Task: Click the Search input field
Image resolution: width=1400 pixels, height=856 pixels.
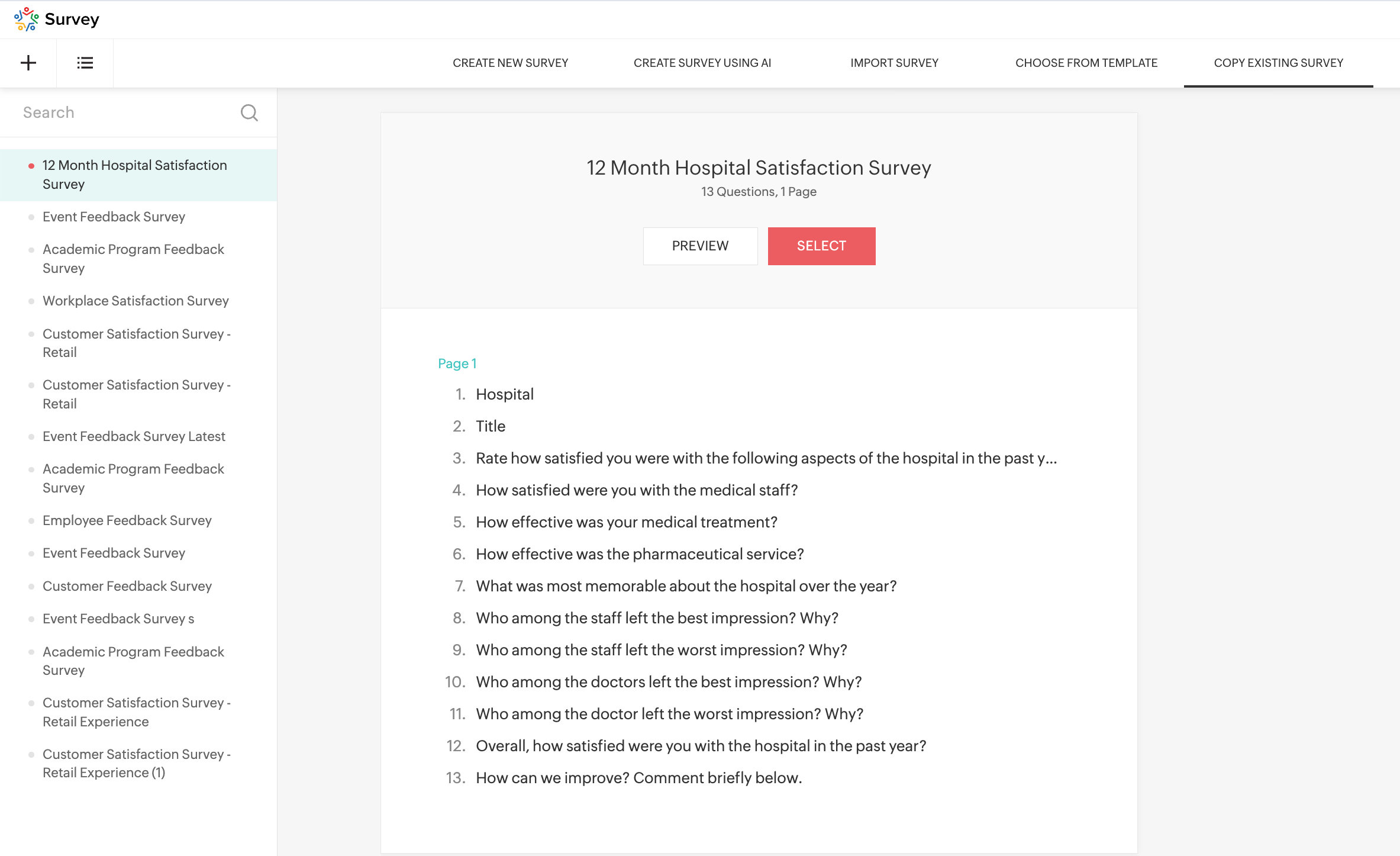Action: [127, 112]
